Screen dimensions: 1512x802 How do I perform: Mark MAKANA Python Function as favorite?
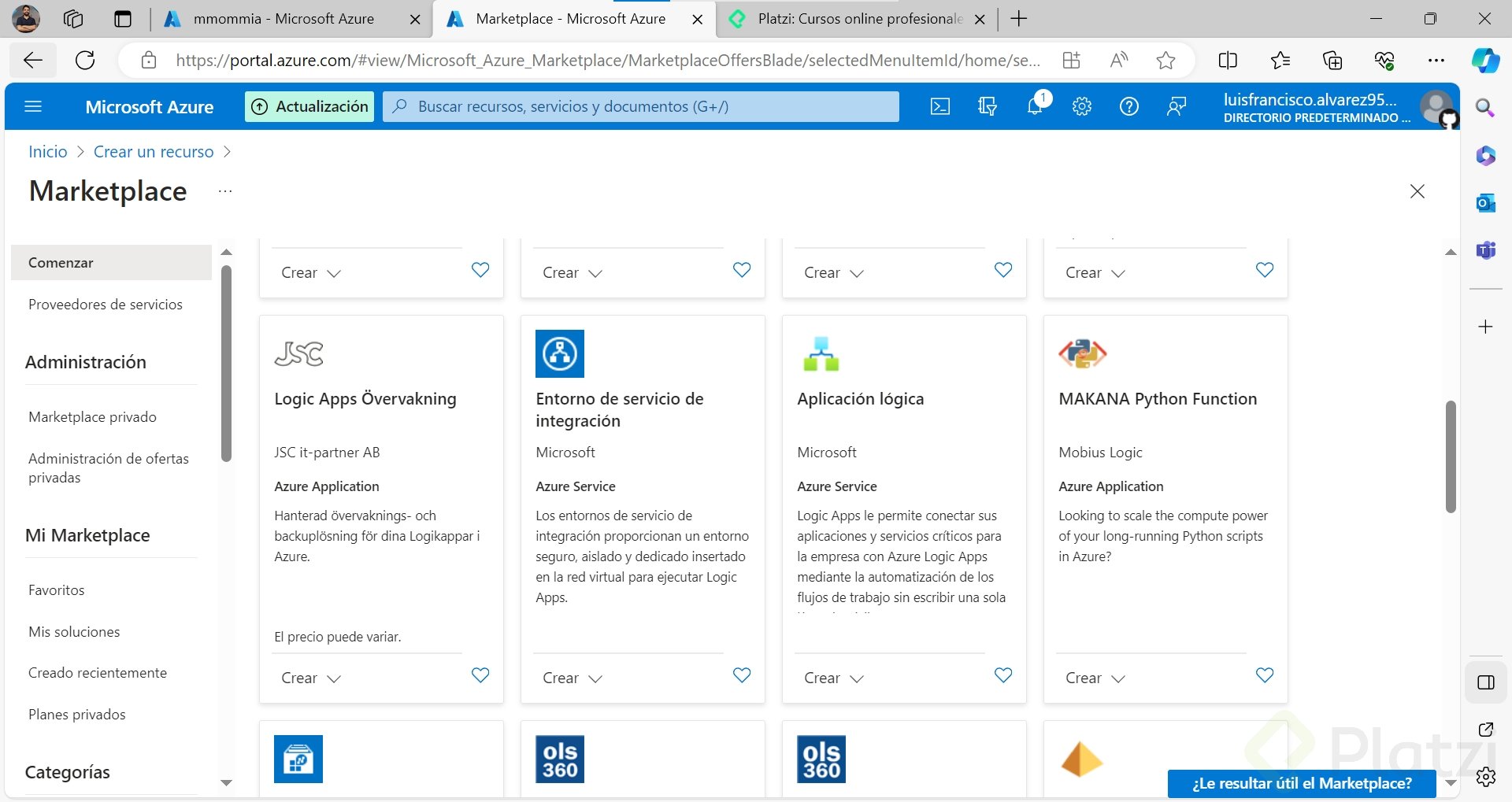[x=1265, y=675]
